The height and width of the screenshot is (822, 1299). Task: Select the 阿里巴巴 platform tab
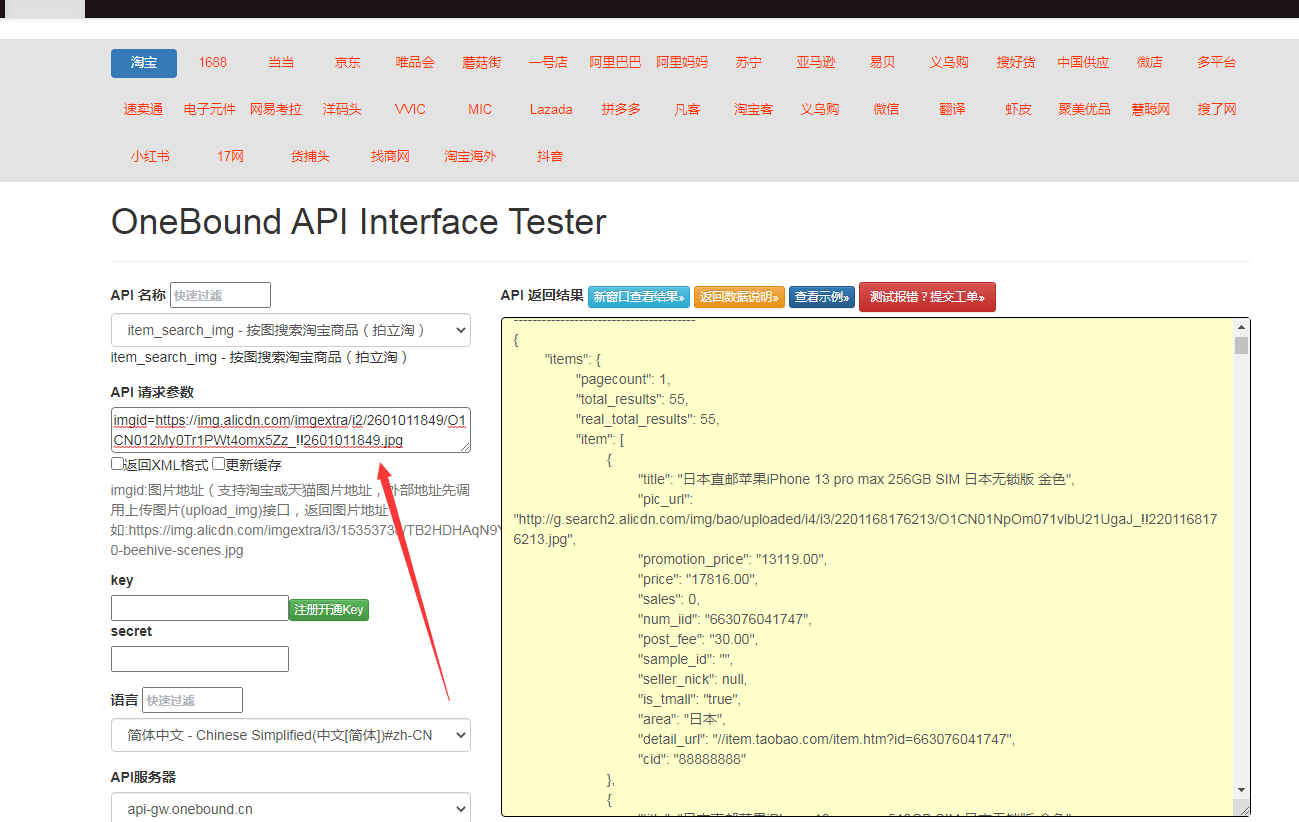tap(615, 62)
